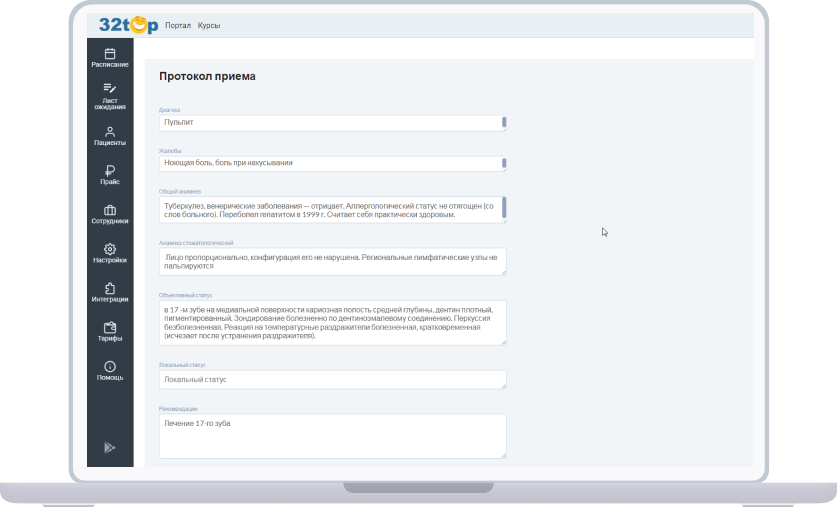
Task: Click the Диагноз field with Пульпит
Action: coord(332,123)
